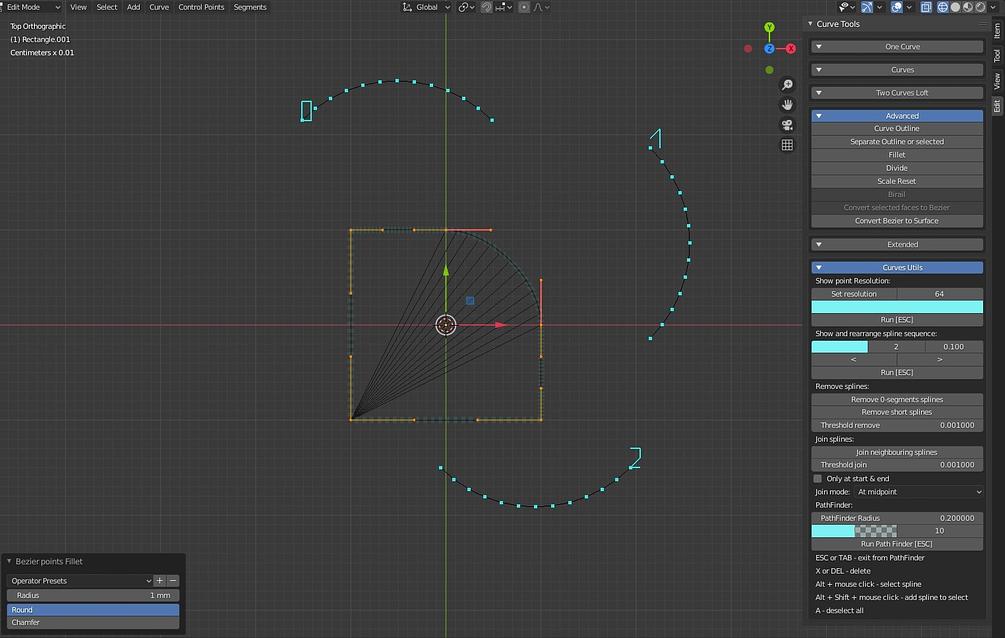Click the X-Ray toggle icon in header
Viewport: 1005px width, 638px height.
[926, 6]
